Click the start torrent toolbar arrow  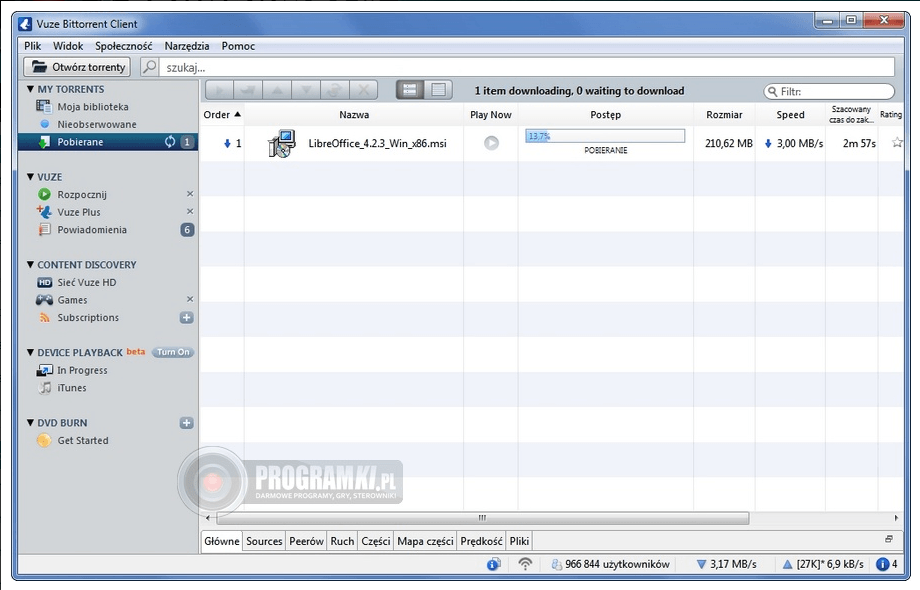(219, 90)
